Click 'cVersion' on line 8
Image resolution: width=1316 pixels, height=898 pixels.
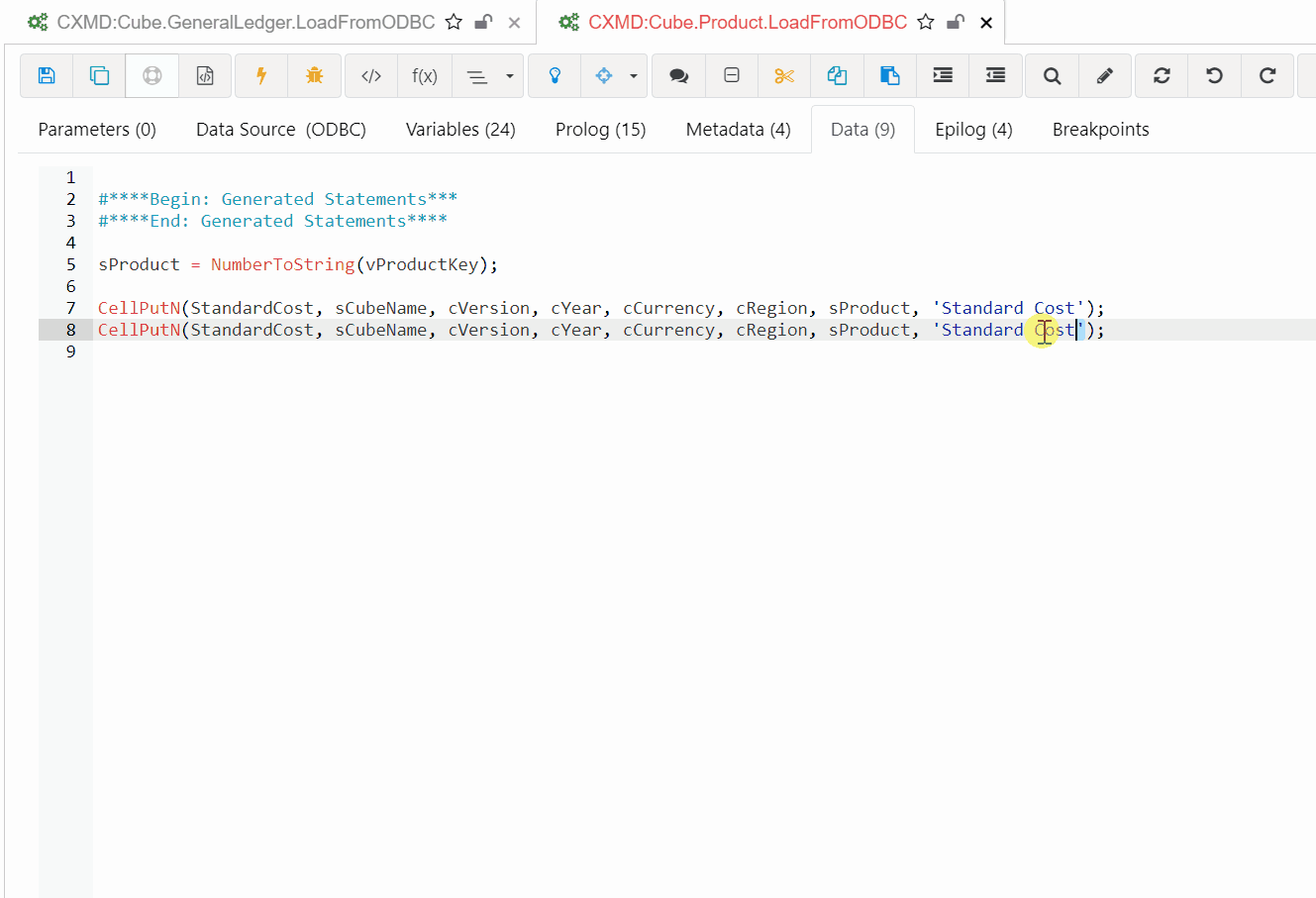point(489,330)
